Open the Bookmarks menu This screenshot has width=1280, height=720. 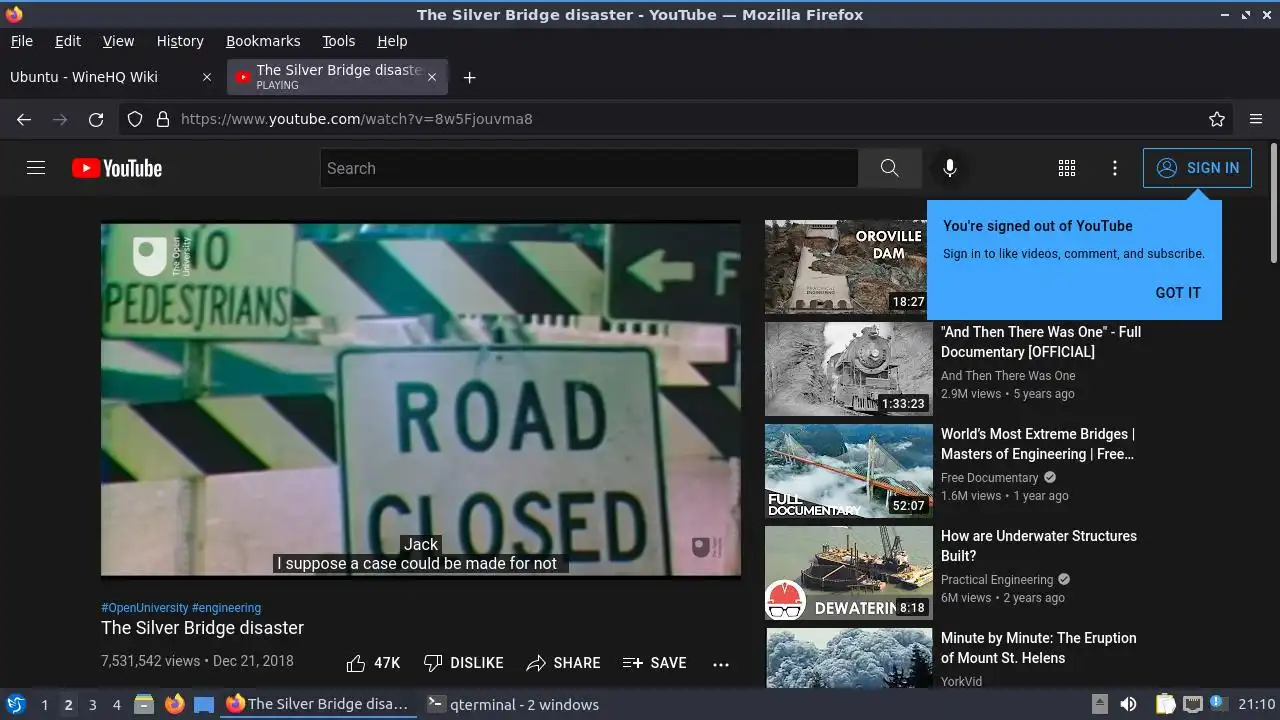pyautogui.click(x=263, y=41)
